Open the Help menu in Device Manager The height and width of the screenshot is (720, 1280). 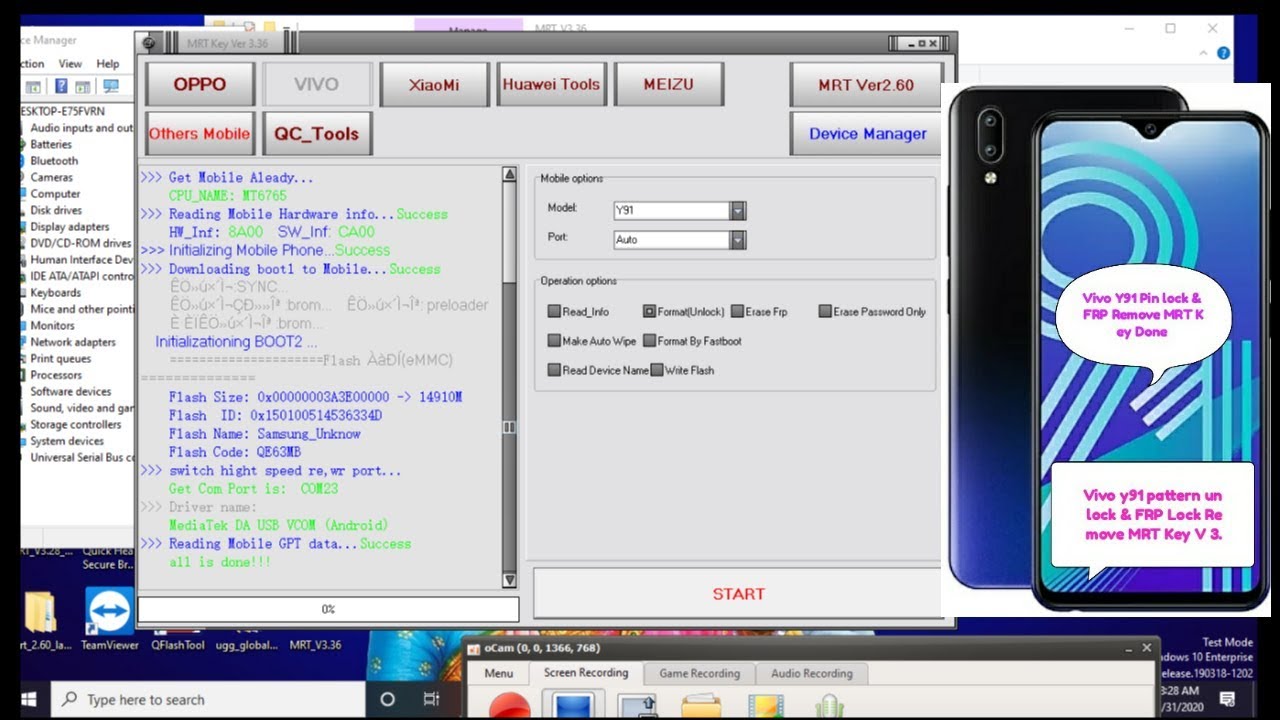(108, 64)
